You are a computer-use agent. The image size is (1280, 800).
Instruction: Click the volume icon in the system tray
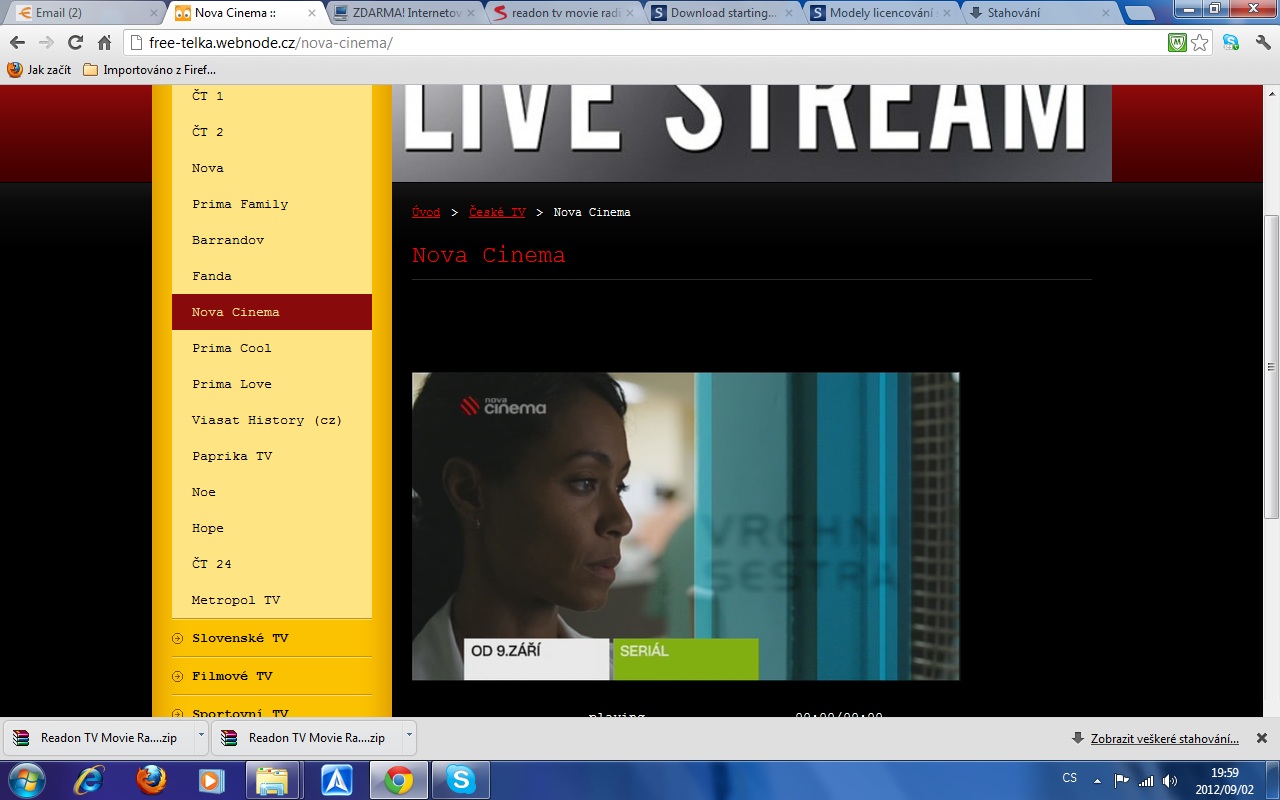point(1170,779)
